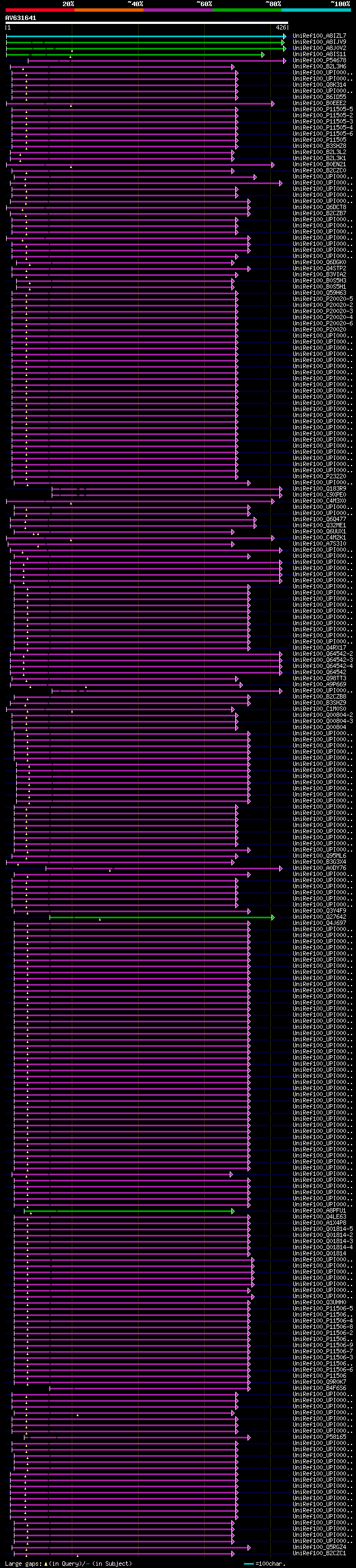Image resolution: width=356 pixels, height=1568 pixels.
Task: Click the UniRef100_Q95ML6 label
Action: (319, 856)
